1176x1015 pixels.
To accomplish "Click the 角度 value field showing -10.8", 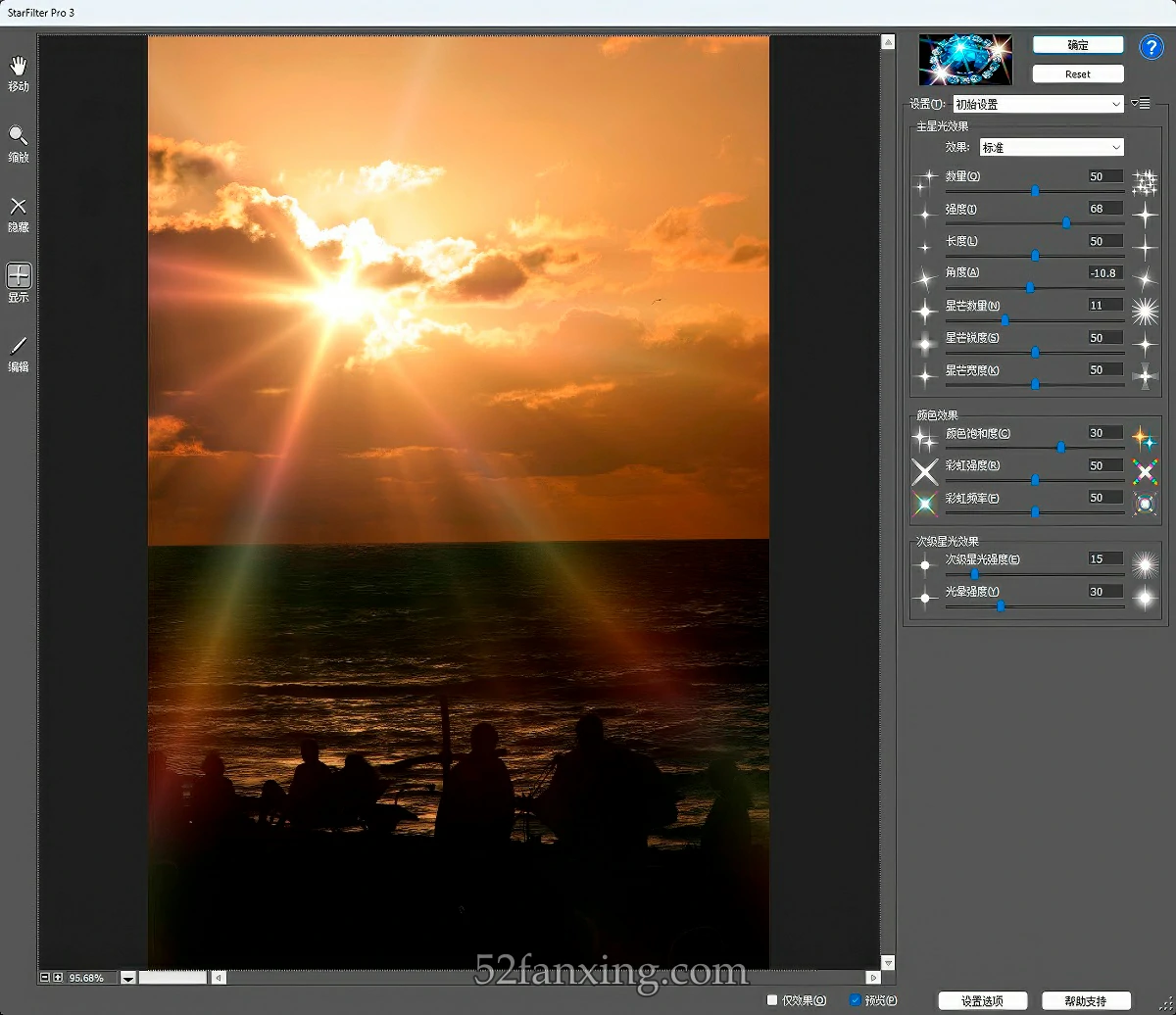I will click(1105, 273).
